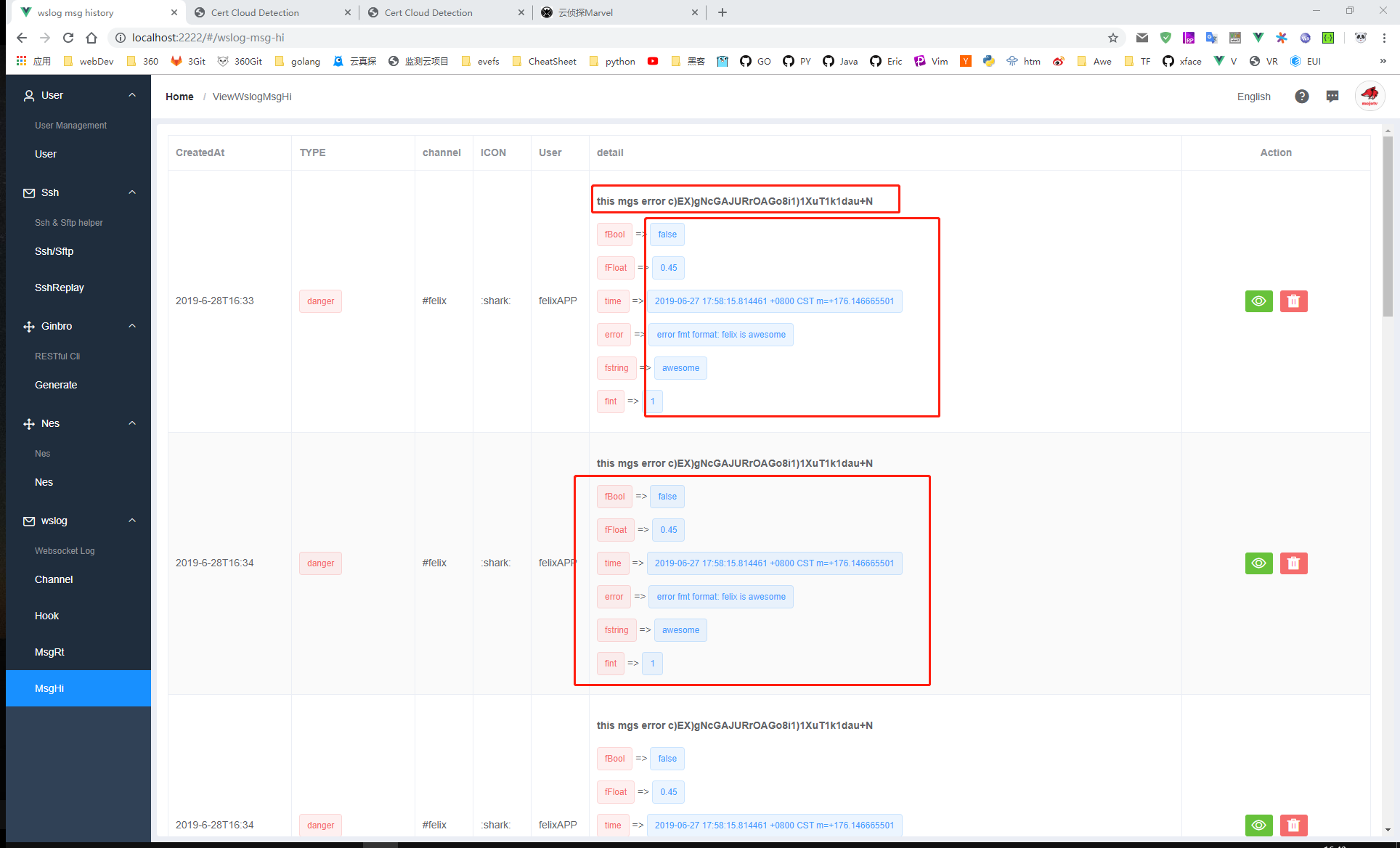This screenshot has width=1400, height=848.
Task: Open the xface GitHub bookmark
Action: click(1181, 61)
